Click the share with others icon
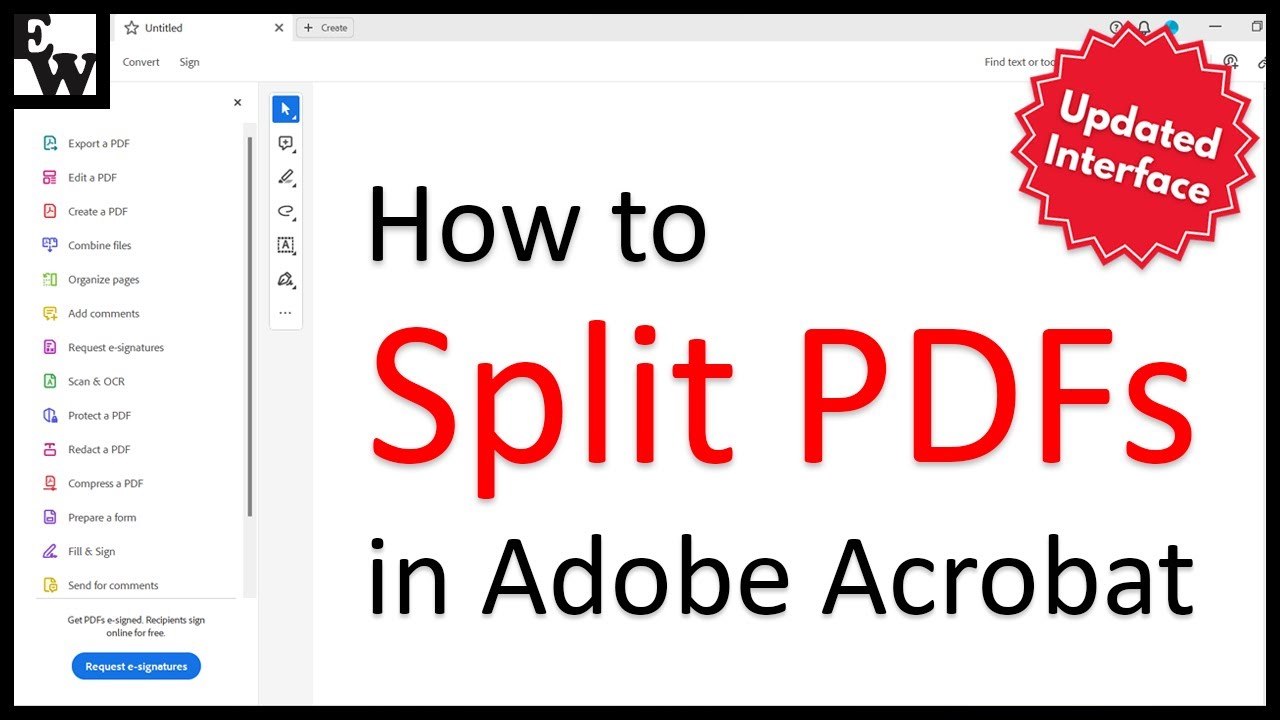1280x720 pixels. 1231,61
